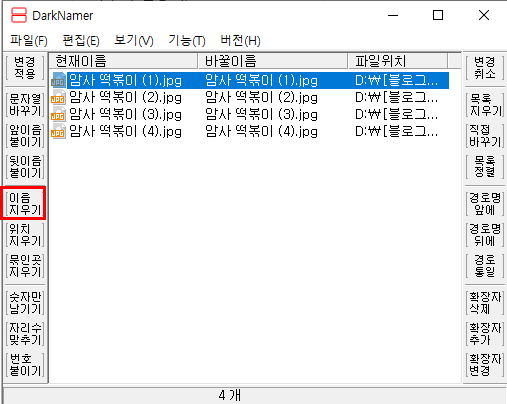
Task: Click the 앞이름 붙이기 button
Action: [25, 136]
